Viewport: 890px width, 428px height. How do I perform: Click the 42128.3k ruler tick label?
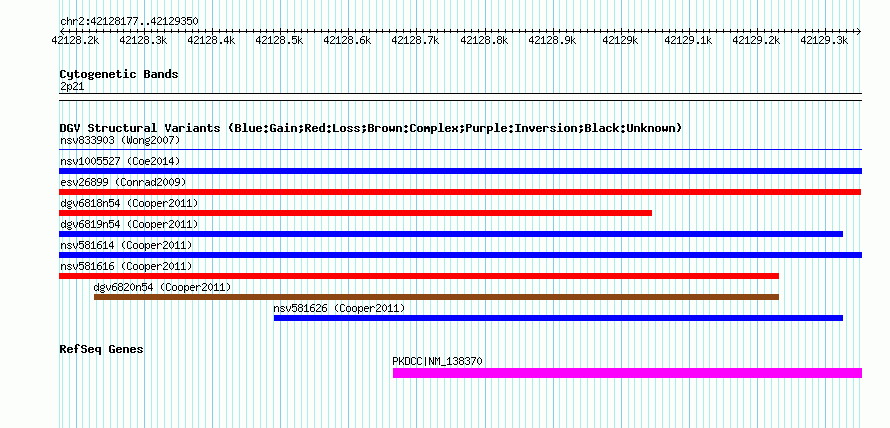click(143, 40)
